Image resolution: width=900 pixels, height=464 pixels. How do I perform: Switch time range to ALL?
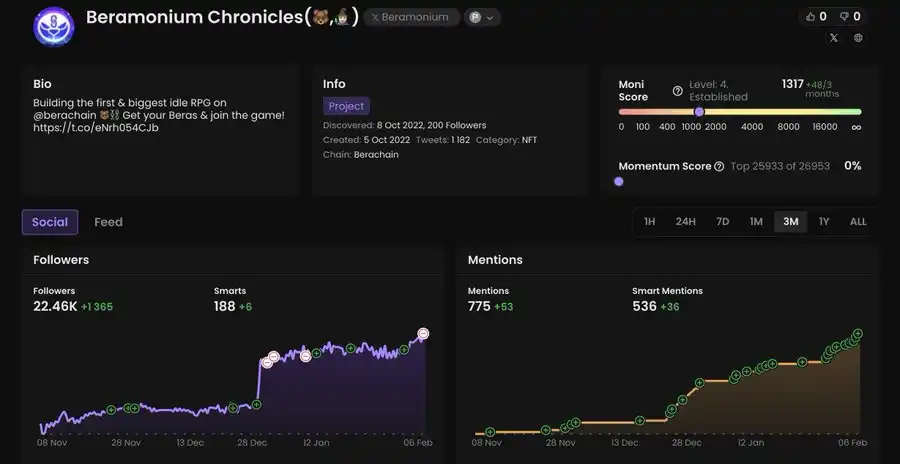(857, 222)
